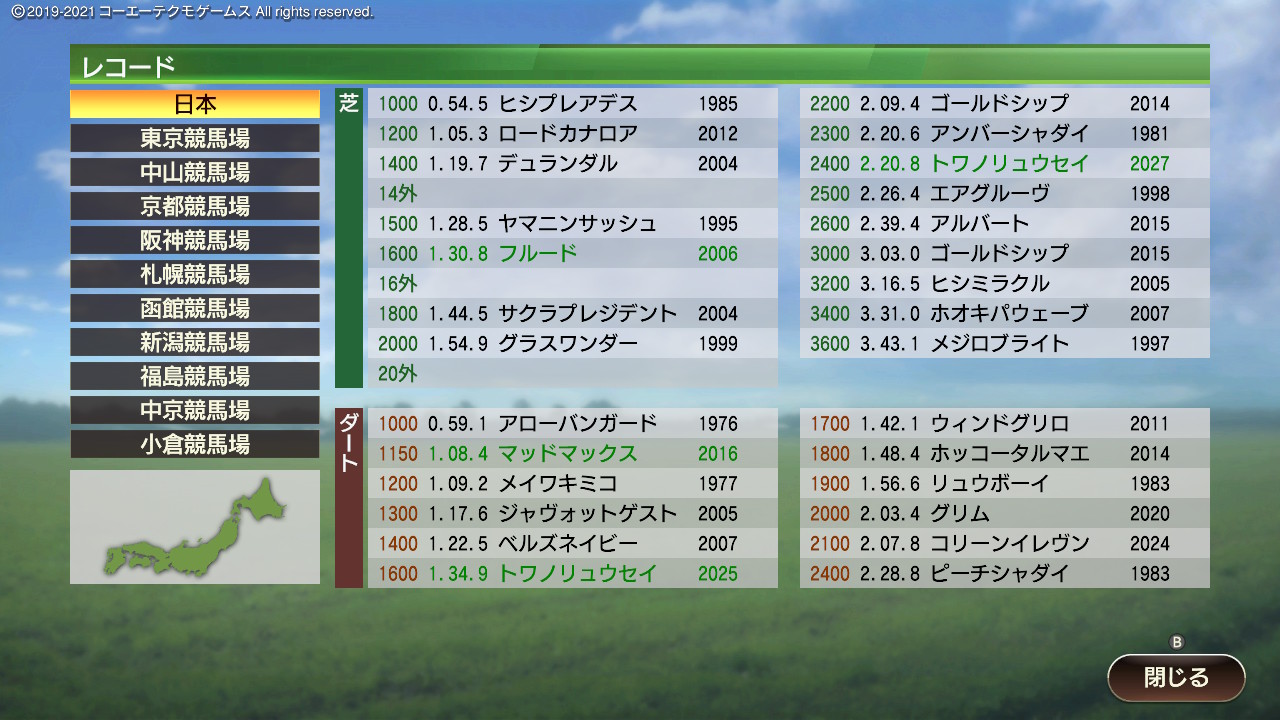This screenshot has height=720, width=1280.
Task: Click メイワキミコ dirt 1200 record
Action: pos(573,483)
